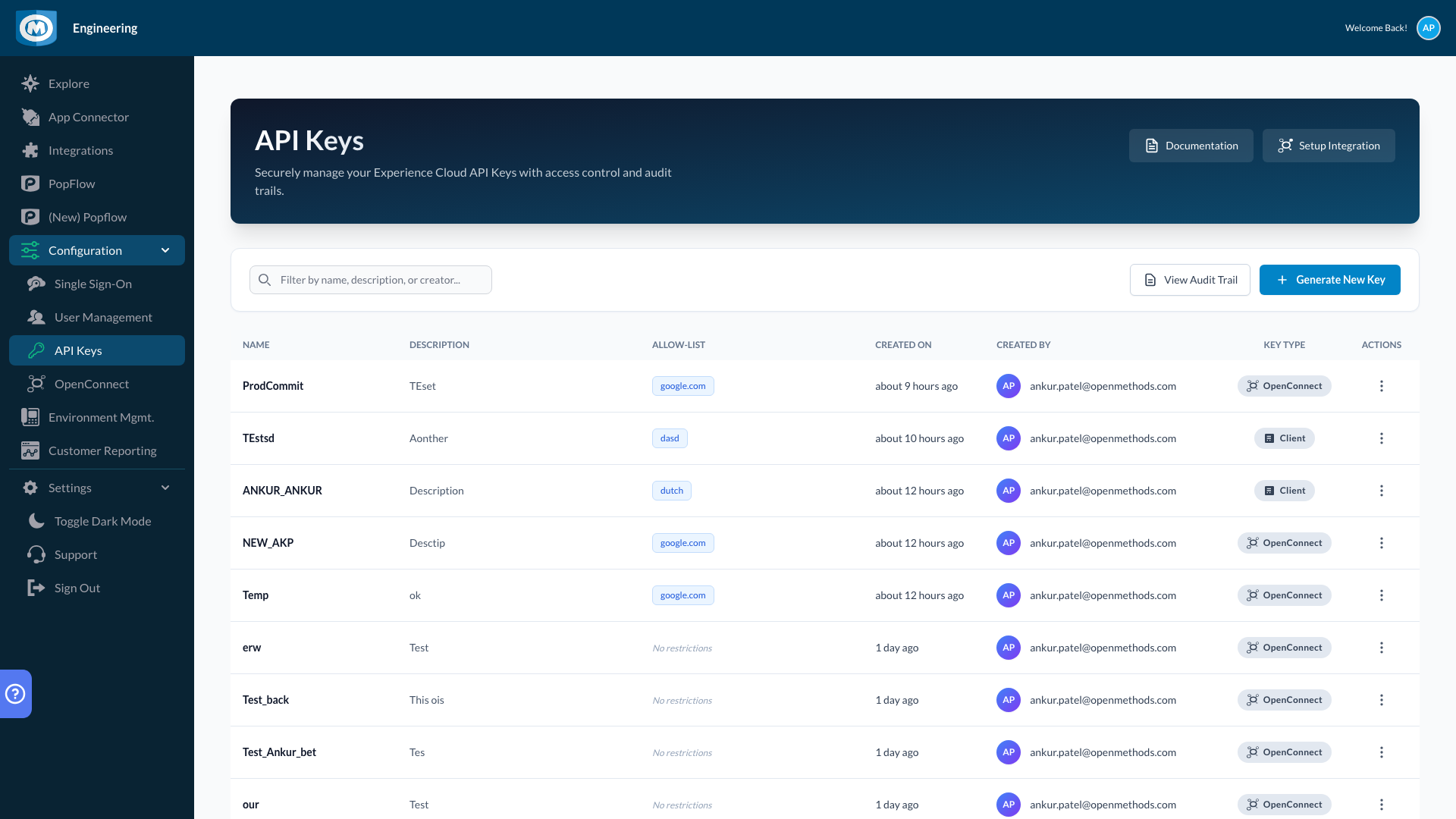Click the google.com tag on ProdCommit
1456x819 pixels.
pos(682,386)
